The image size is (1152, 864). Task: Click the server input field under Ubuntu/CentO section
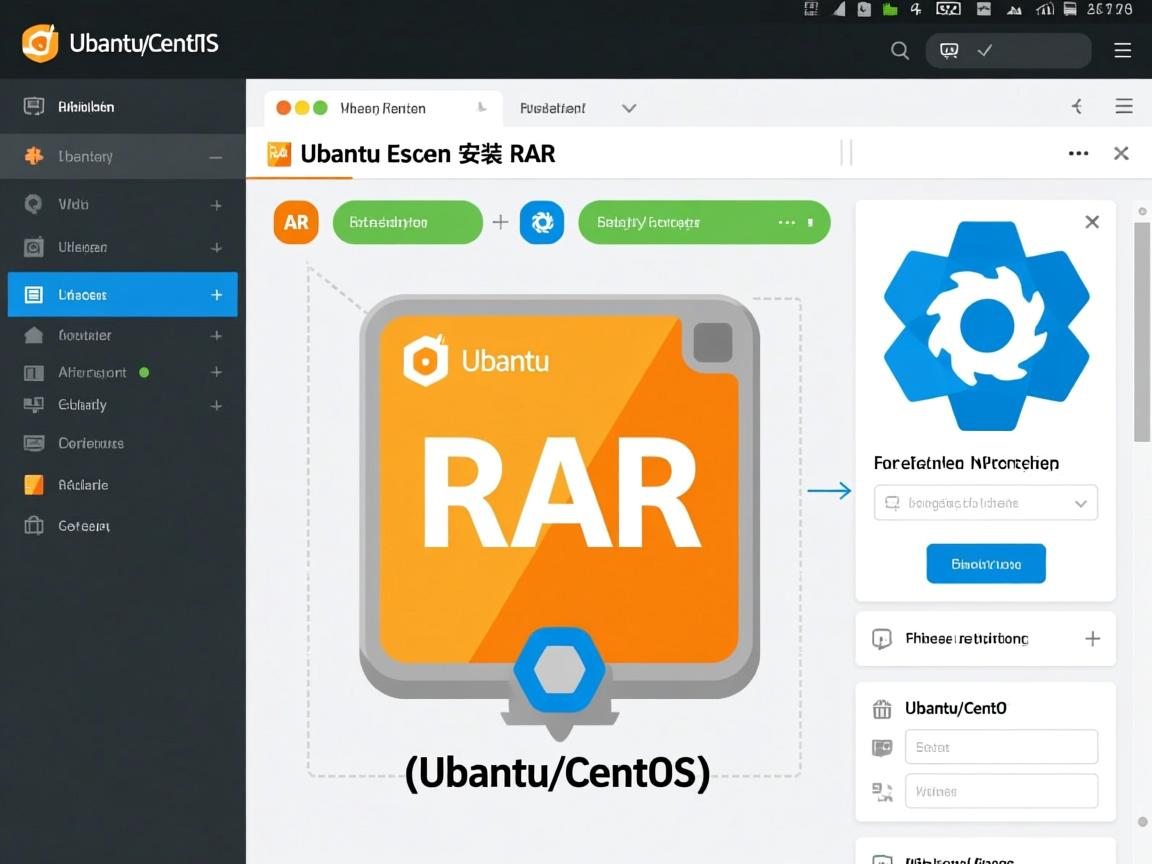(x=1001, y=746)
